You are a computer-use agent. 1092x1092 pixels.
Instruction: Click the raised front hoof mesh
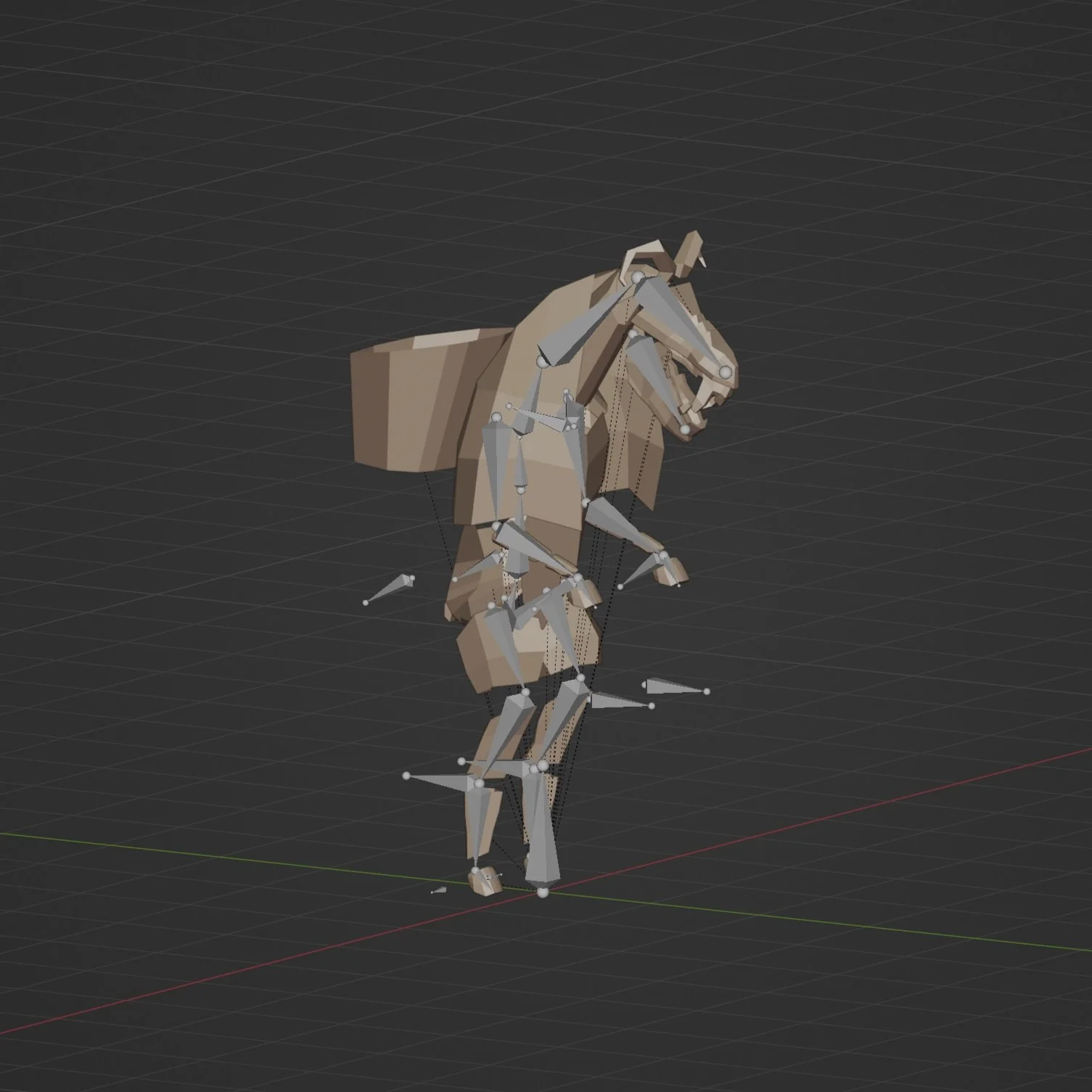pos(670,573)
